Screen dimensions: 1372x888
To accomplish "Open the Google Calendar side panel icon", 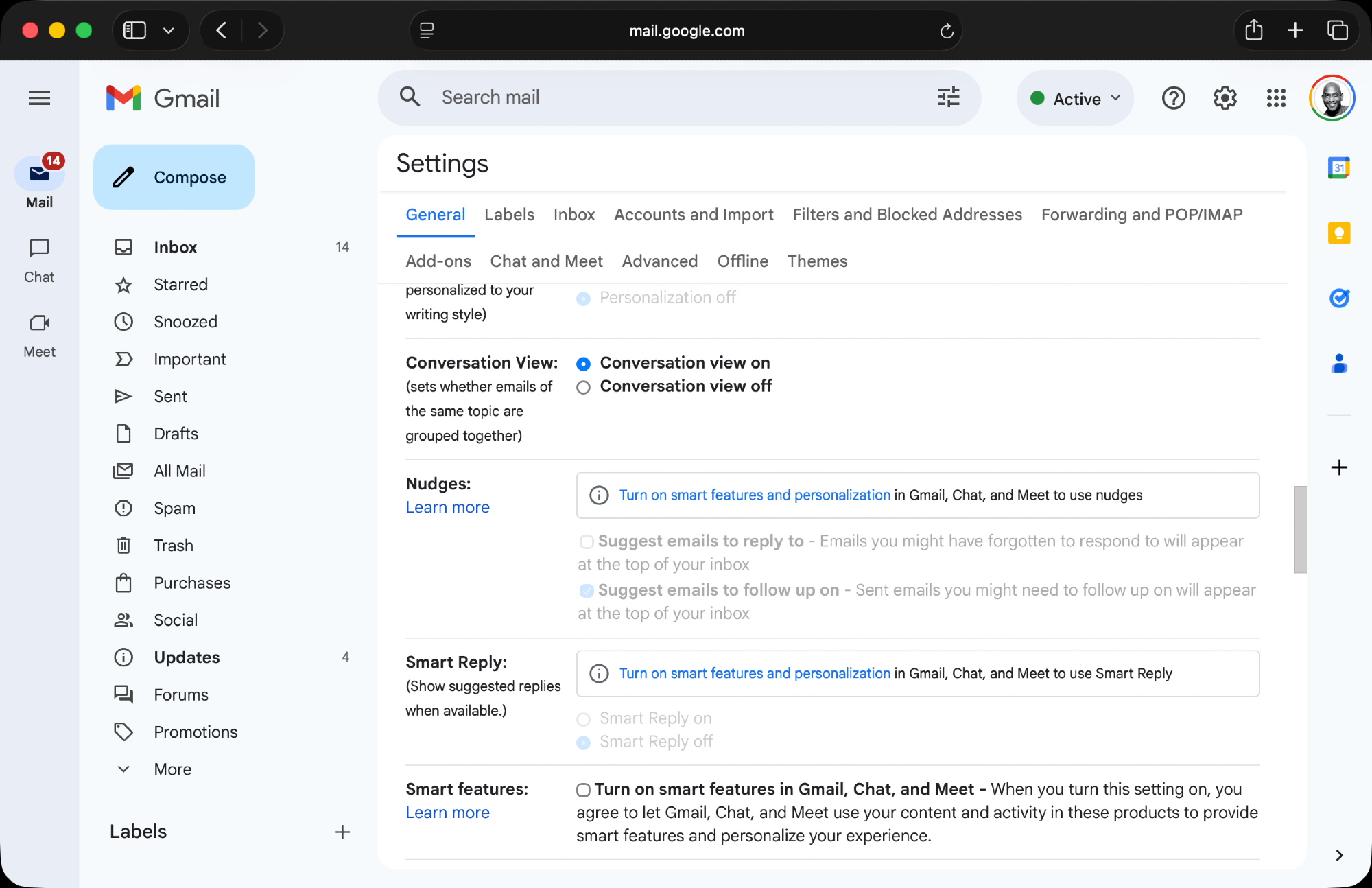I will pyautogui.click(x=1338, y=167).
